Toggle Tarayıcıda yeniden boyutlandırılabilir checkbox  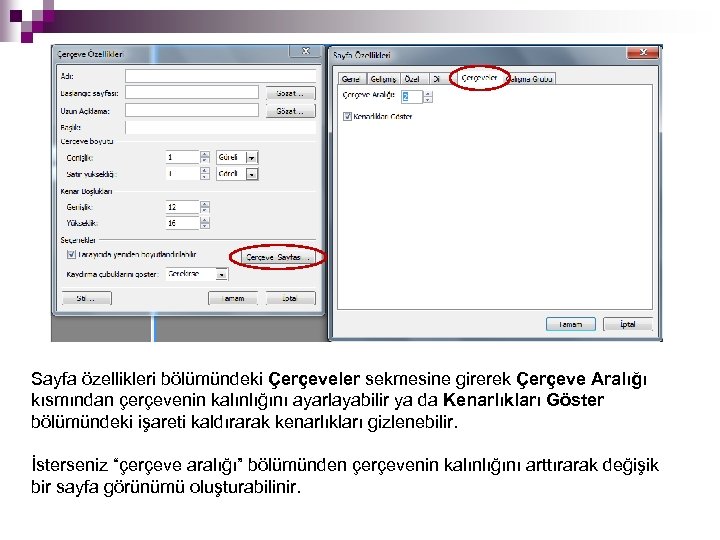click(71, 254)
